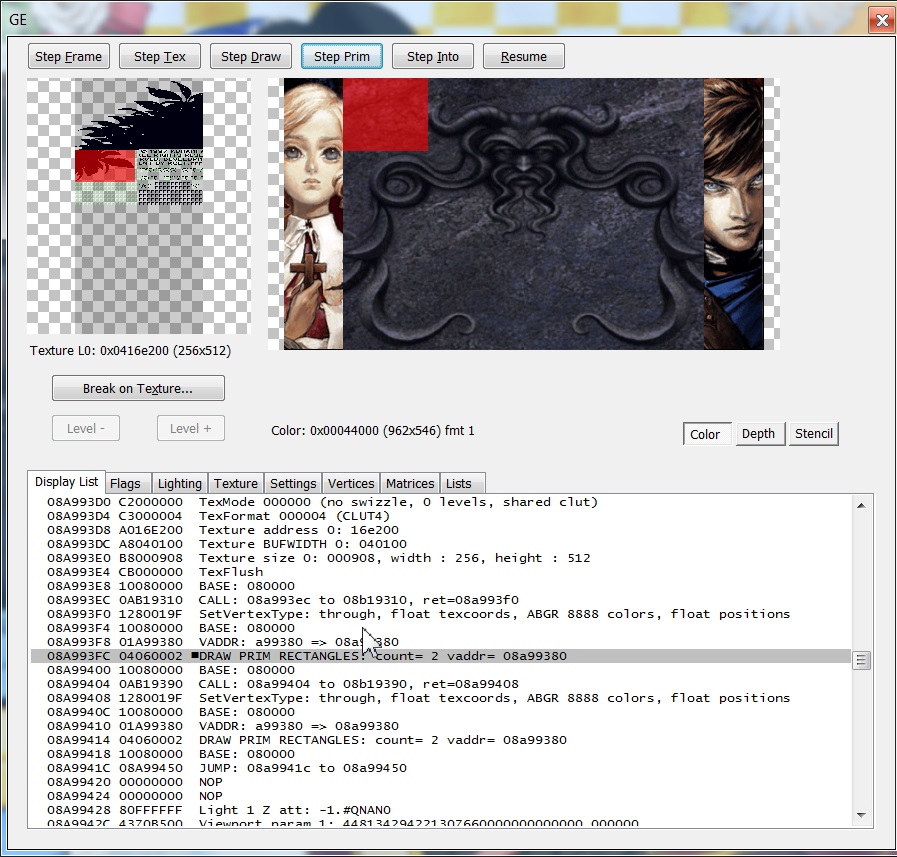Open the Flags tab
Screen dimensions: 897x857
click(x=126, y=484)
